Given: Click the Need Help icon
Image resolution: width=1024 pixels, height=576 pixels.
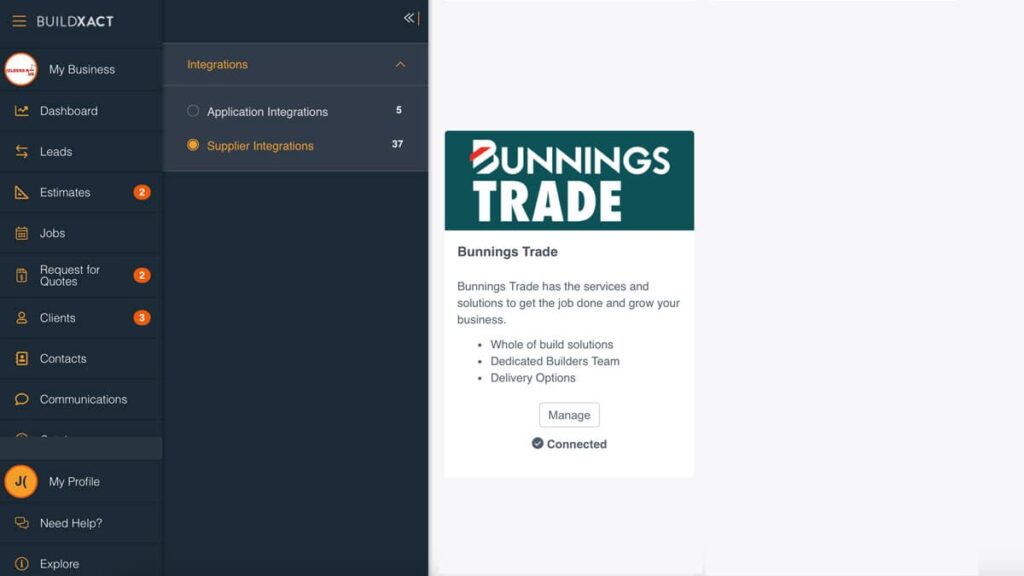Looking at the screenshot, I should (x=22, y=523).
